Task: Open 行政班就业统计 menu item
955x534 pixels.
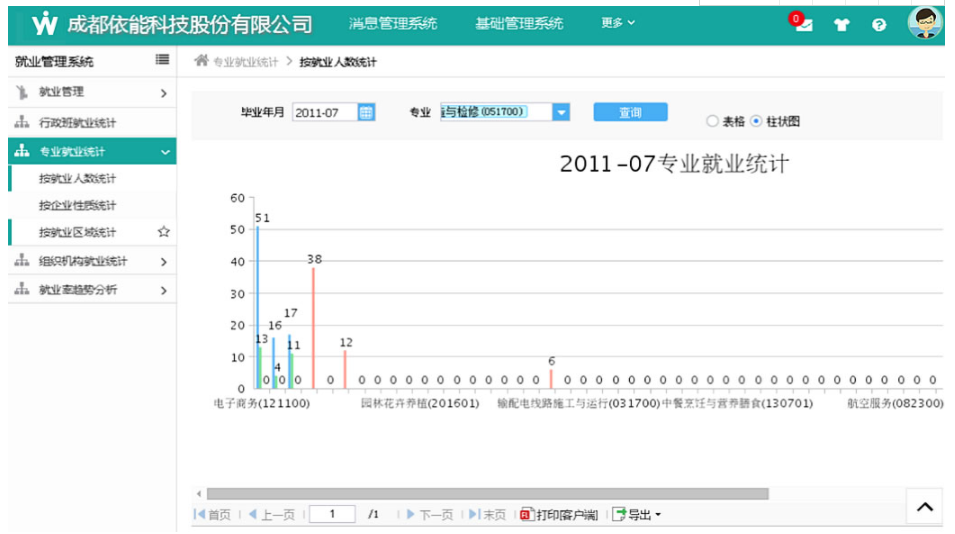Action: 77,123
